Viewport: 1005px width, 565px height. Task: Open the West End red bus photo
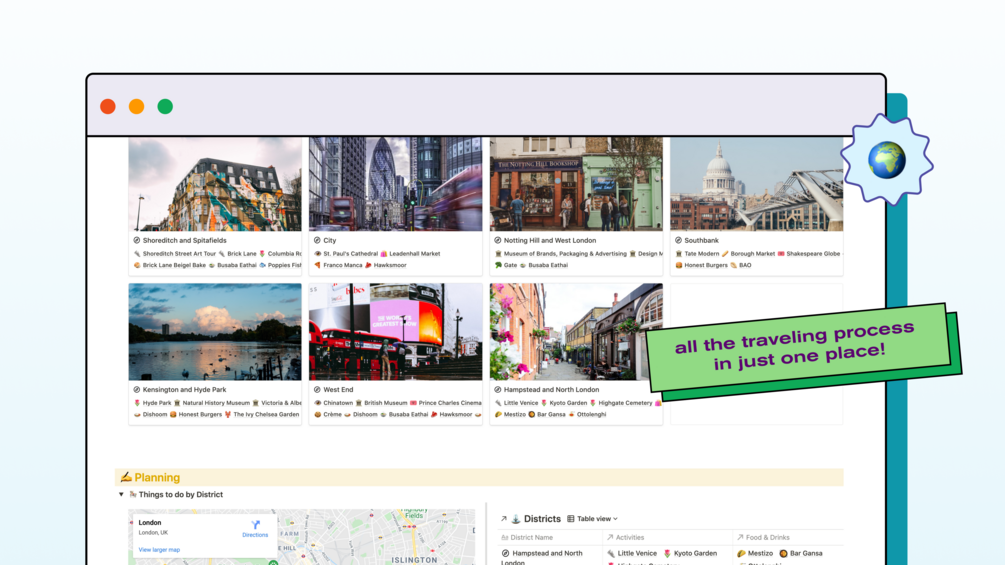(395, 332)
